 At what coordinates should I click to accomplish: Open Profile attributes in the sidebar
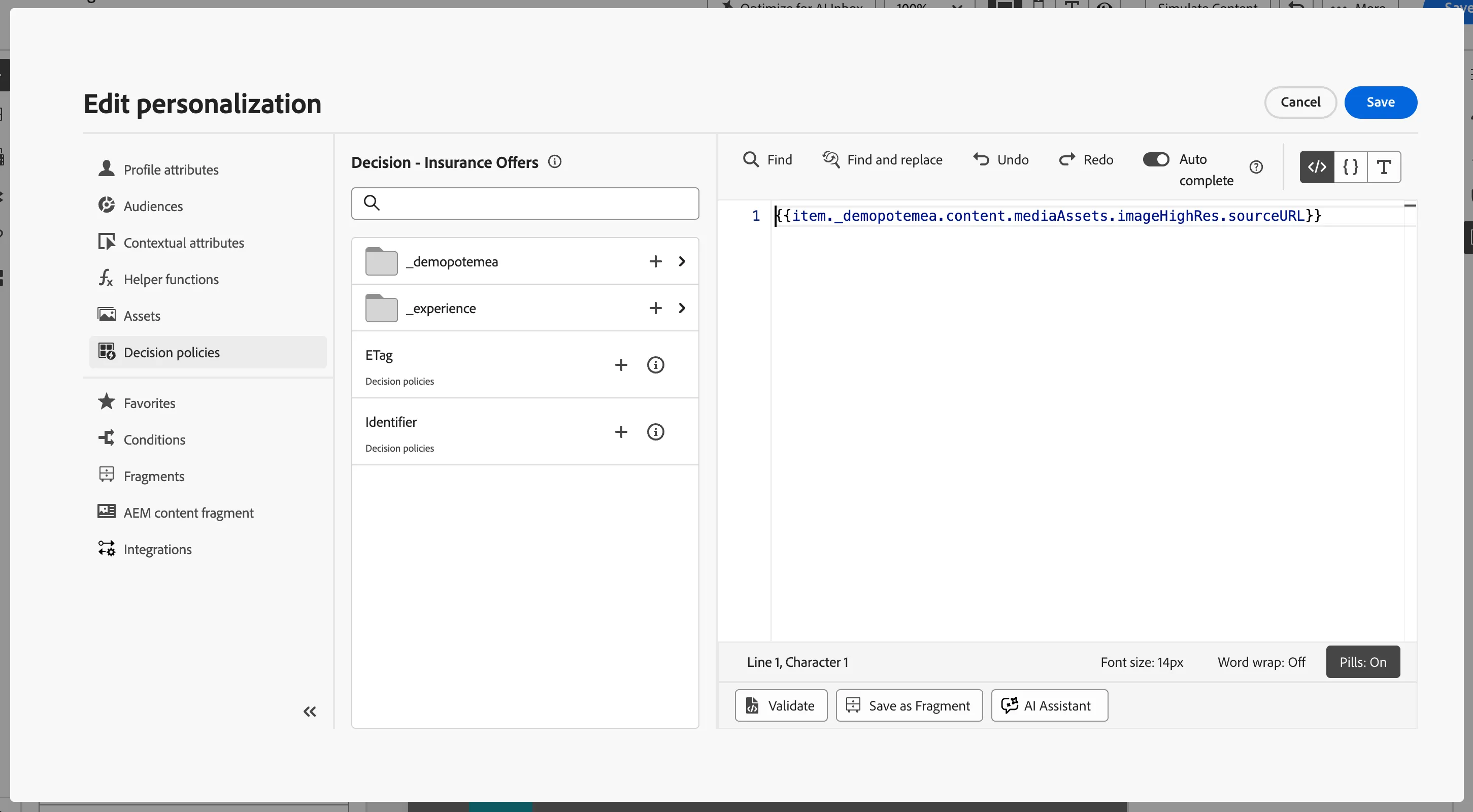(208, 170)
